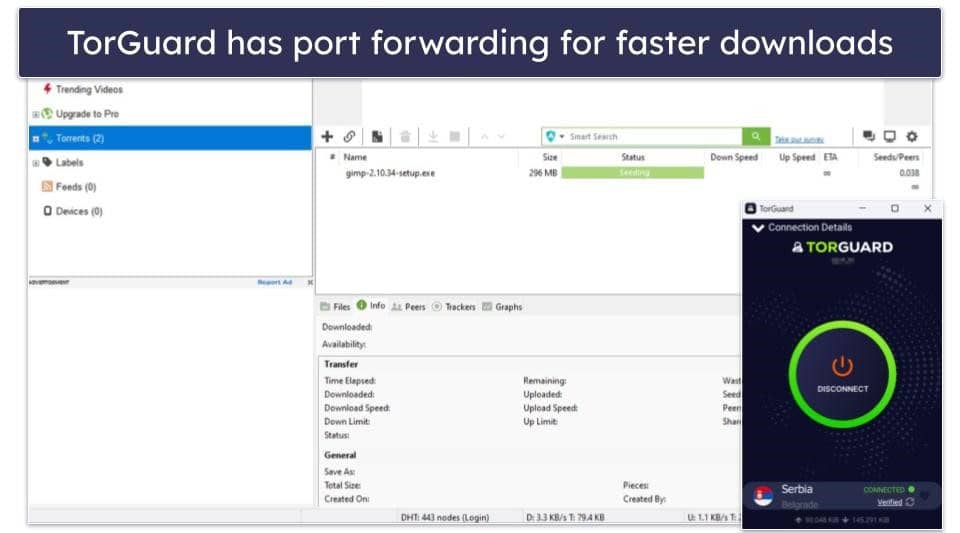Switch to the Trackers tab
The width and height of the screenshot is (960, 533).
coord(454,307)
